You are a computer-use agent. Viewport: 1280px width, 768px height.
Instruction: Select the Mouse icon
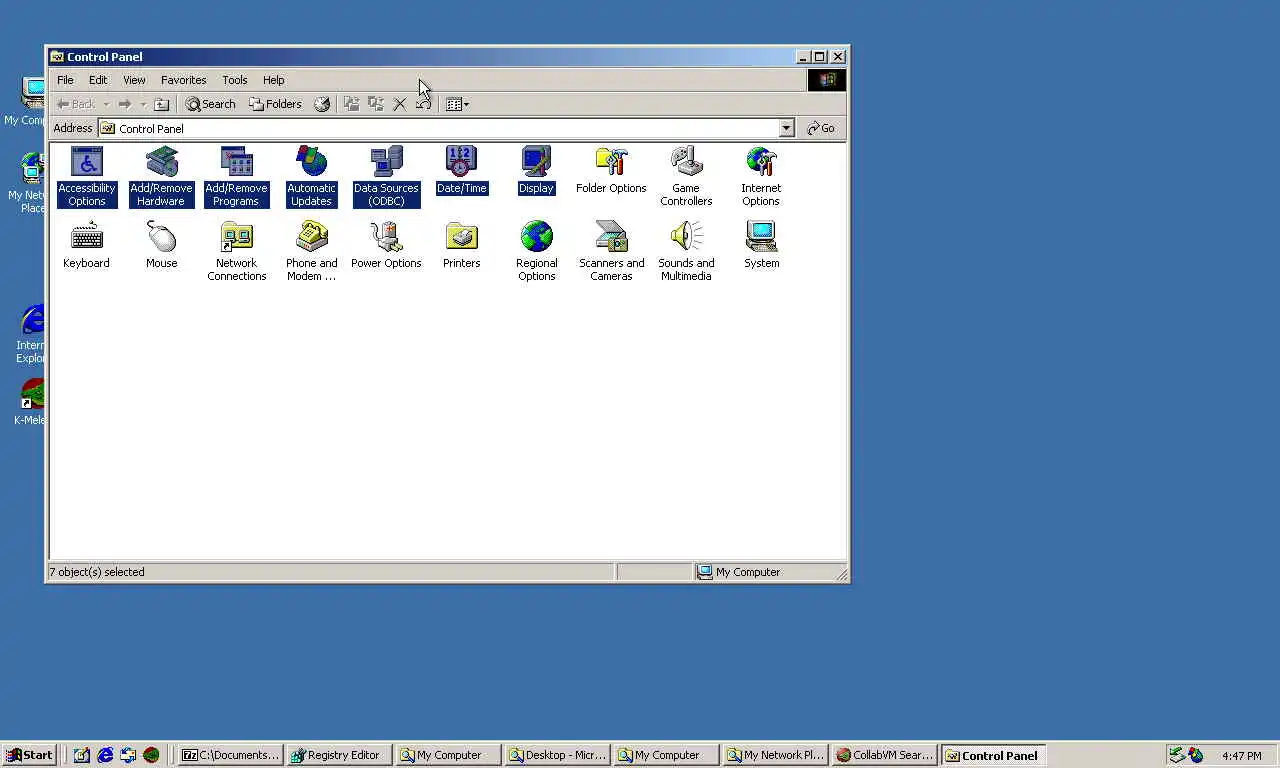pyautogui.click(x=161, y=246)
